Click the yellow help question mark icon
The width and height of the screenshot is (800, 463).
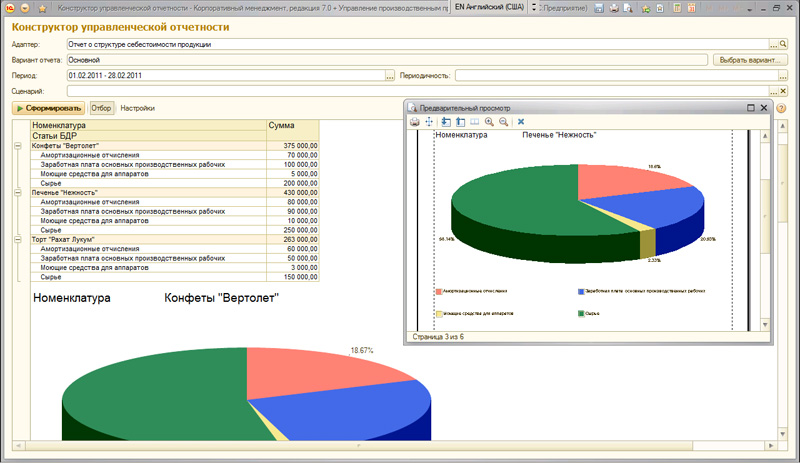(781, 108)
